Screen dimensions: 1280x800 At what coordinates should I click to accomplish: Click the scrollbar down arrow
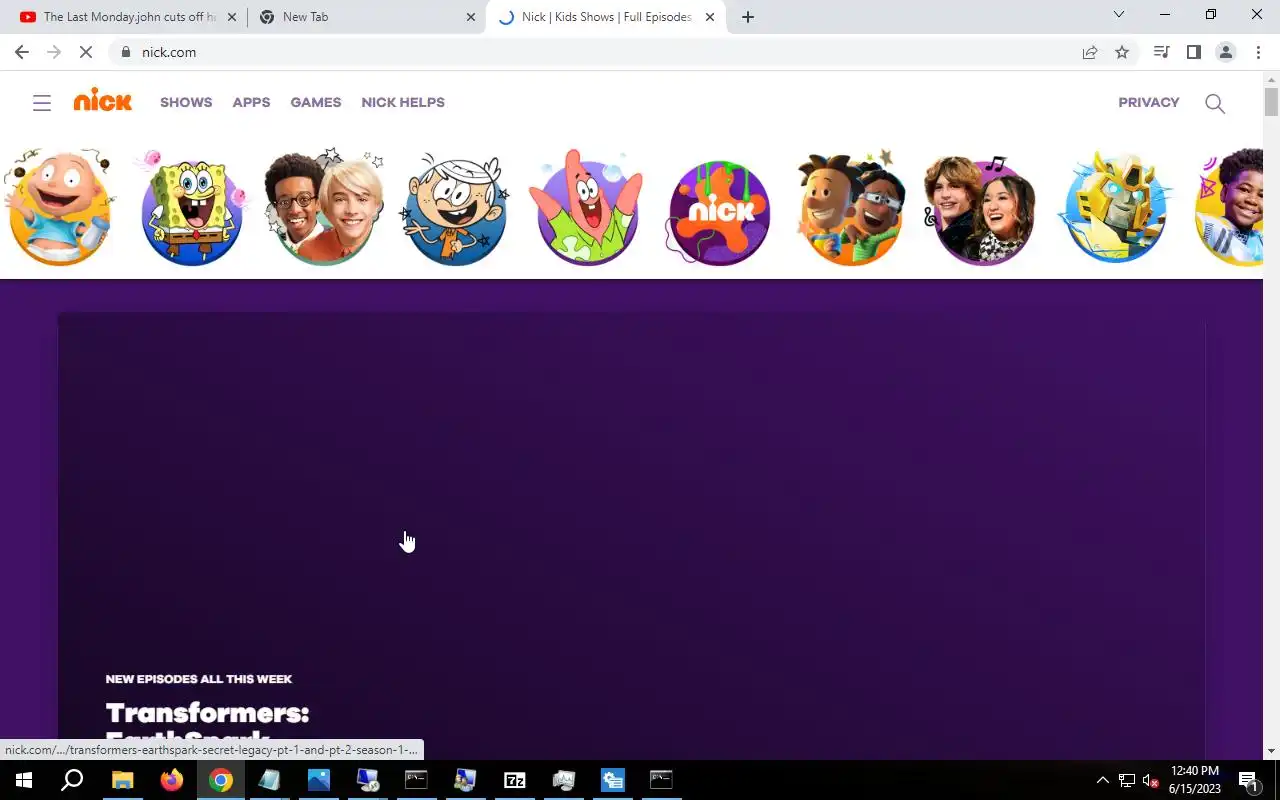coord(1271,751)
